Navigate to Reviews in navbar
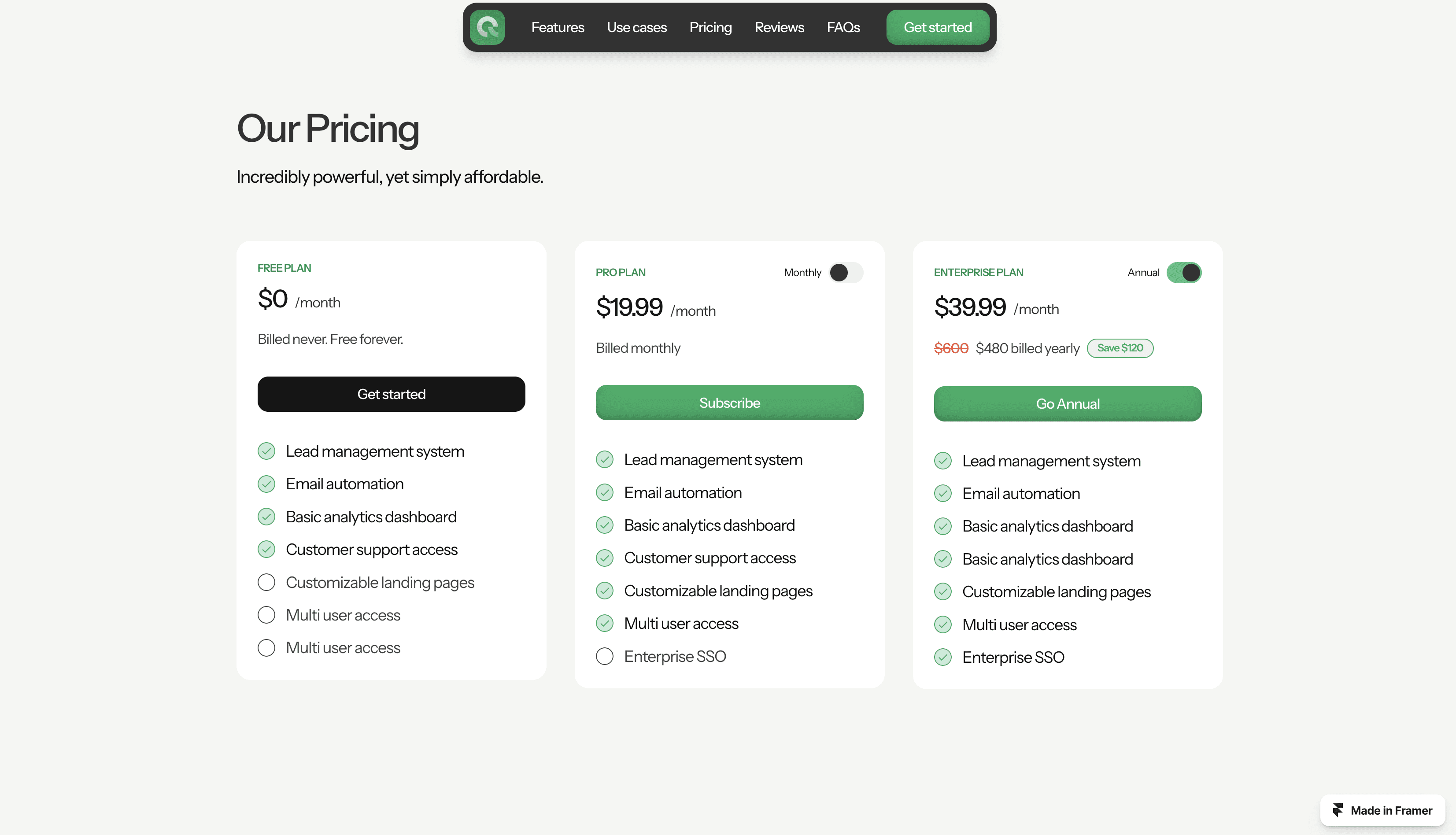 [x=780, y=27]
